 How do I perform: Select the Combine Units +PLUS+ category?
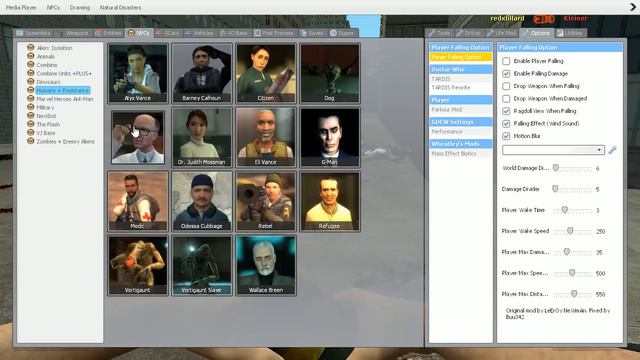pyautogui.click(x=64, y=73)
